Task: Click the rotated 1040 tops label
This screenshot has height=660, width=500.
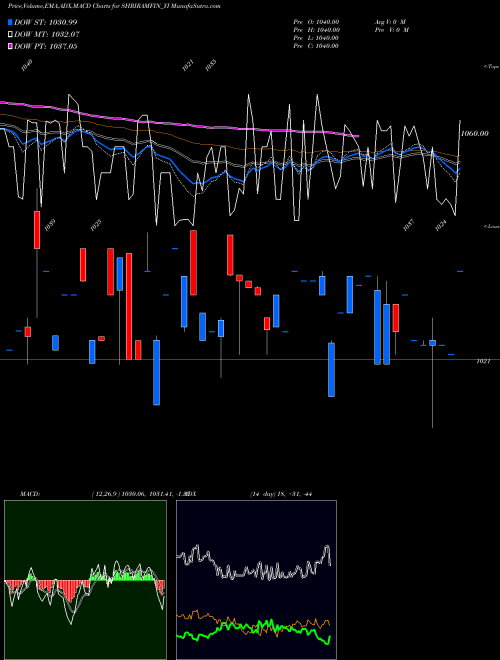Action: tap(27, 65)
